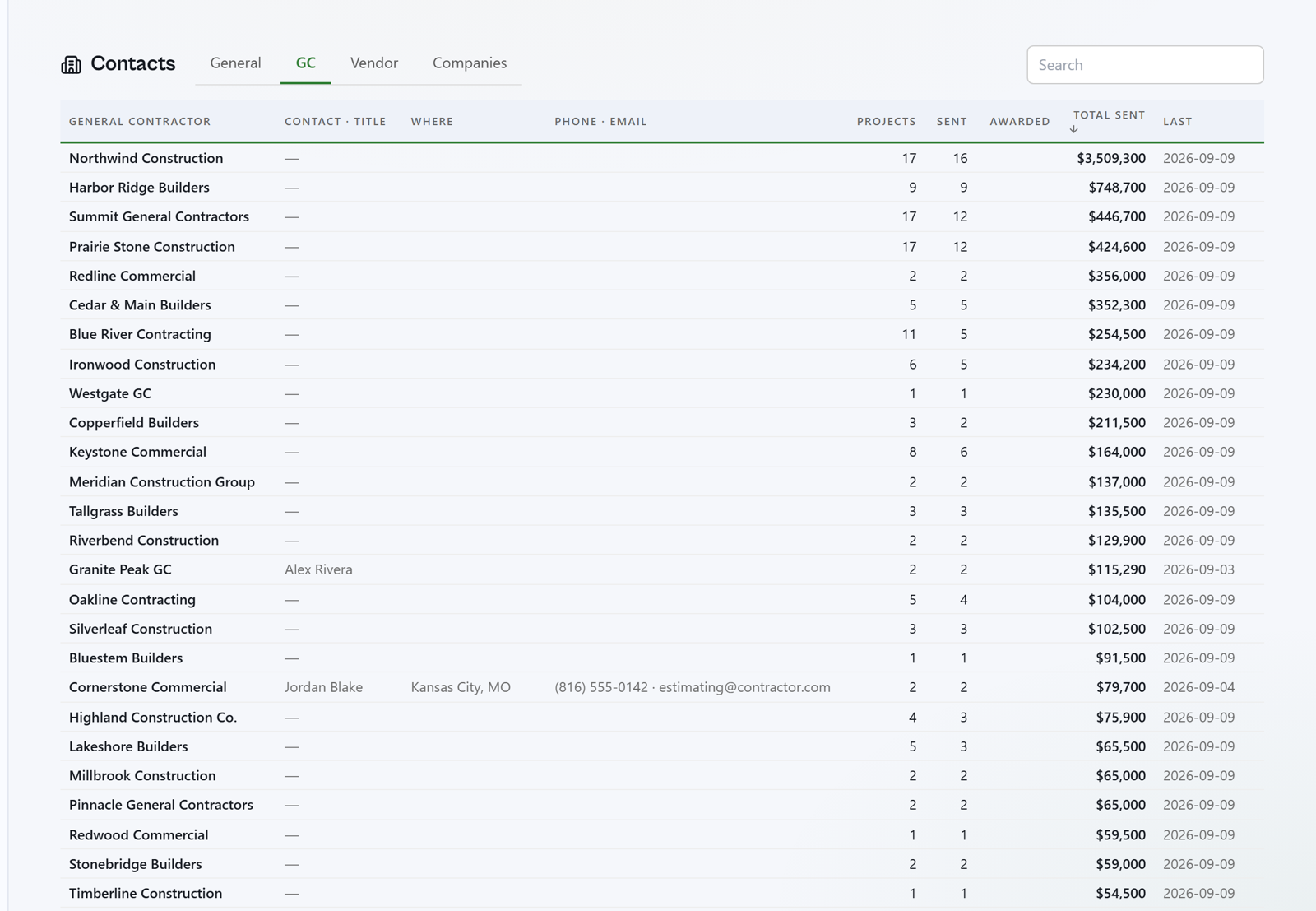
Task: Focus the Search input field
Action: coord(1145,65)
